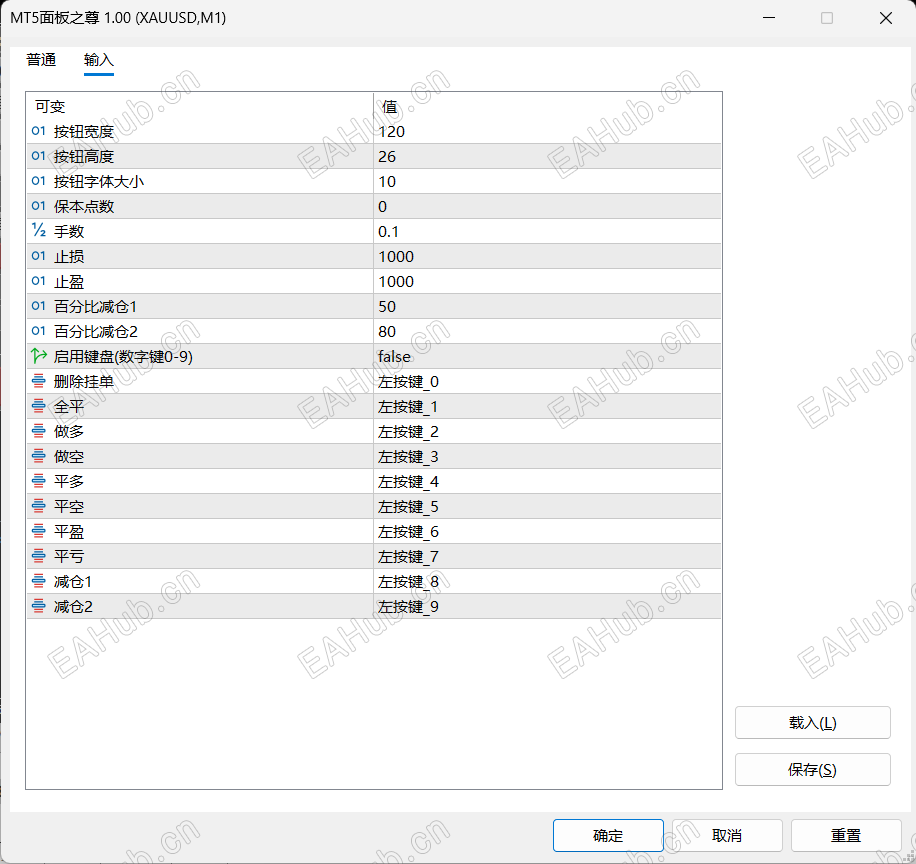
Task: Close the MT5面板之尊 dialog window
Action: pos(886,18)
